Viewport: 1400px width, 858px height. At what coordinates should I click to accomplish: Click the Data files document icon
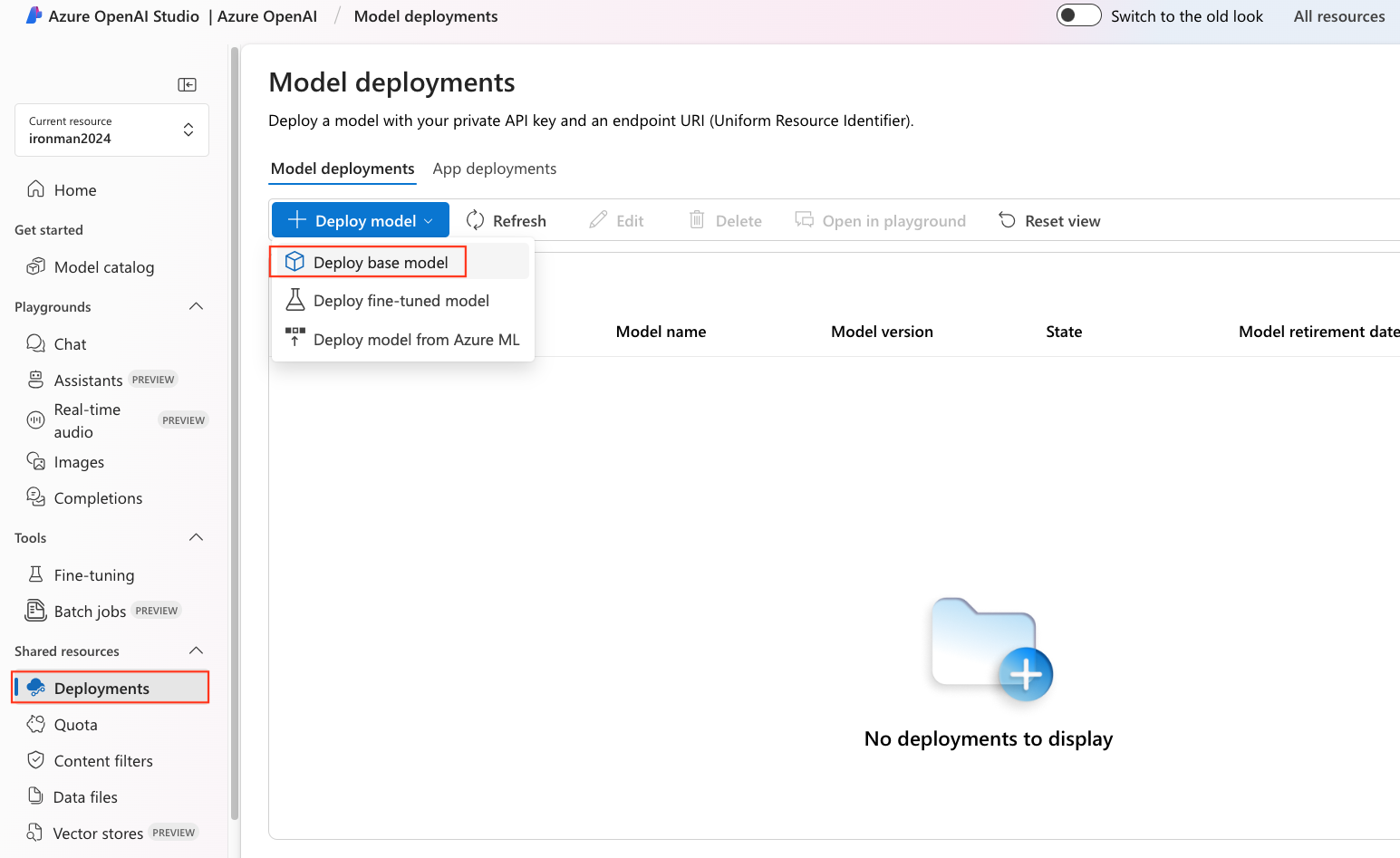tap(36, 796)
